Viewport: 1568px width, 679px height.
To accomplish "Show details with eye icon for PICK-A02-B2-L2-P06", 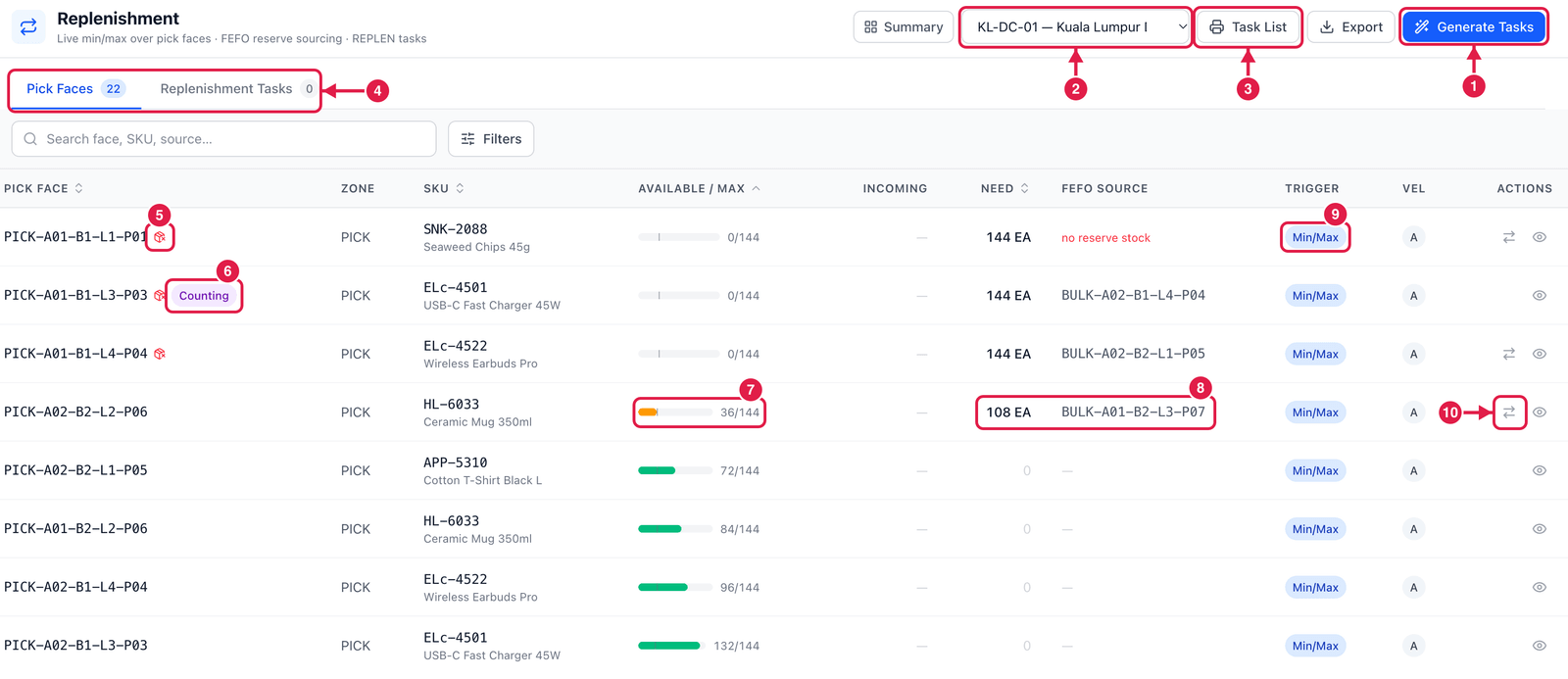I will (x=1540, y=412).
